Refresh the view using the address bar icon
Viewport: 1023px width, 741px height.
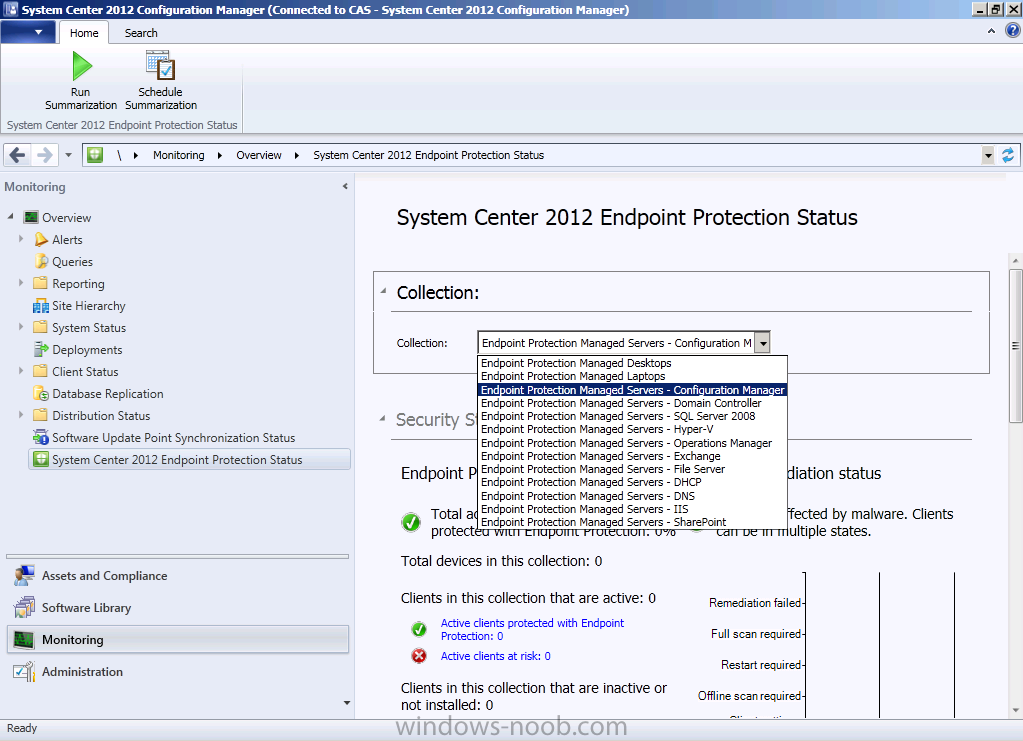coord(1008,155)
